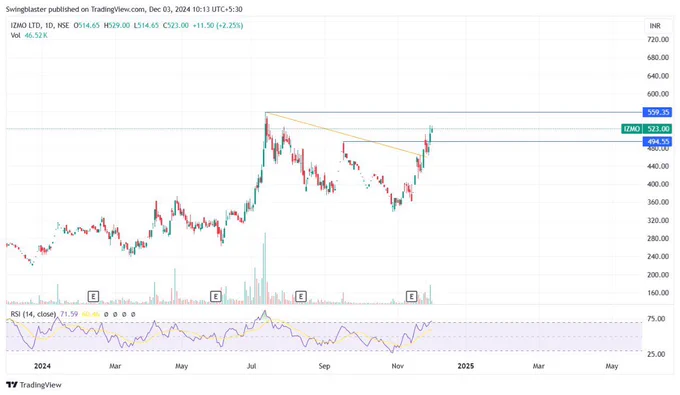Select the 559.35 blue price line label

coord(657,112)
